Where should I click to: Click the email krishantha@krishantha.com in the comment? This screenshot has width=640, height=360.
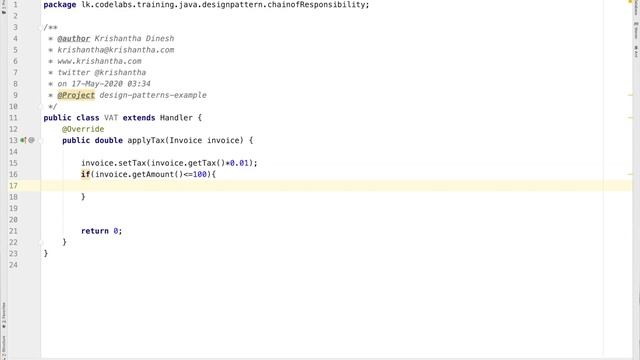[116, 50]
